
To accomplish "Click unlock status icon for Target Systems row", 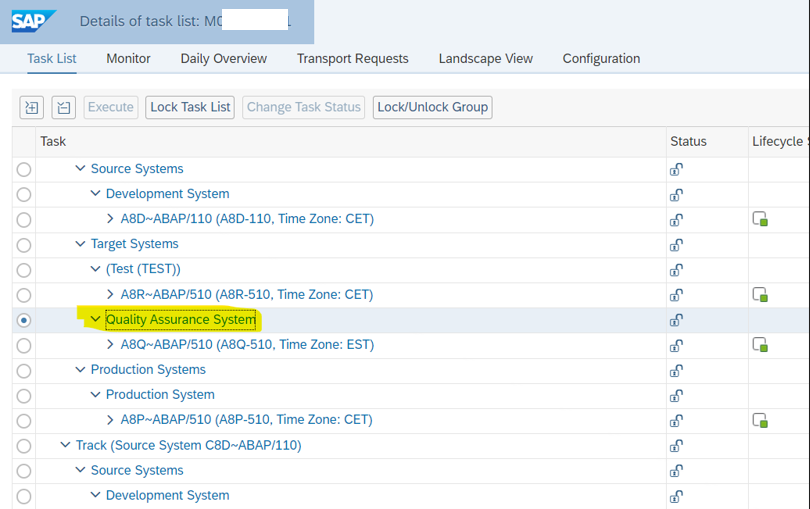I will click(676, 245).
